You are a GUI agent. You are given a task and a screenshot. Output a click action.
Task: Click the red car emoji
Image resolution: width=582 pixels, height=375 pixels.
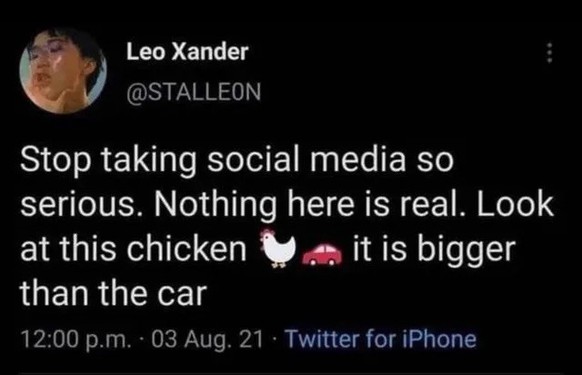(322, 254)
